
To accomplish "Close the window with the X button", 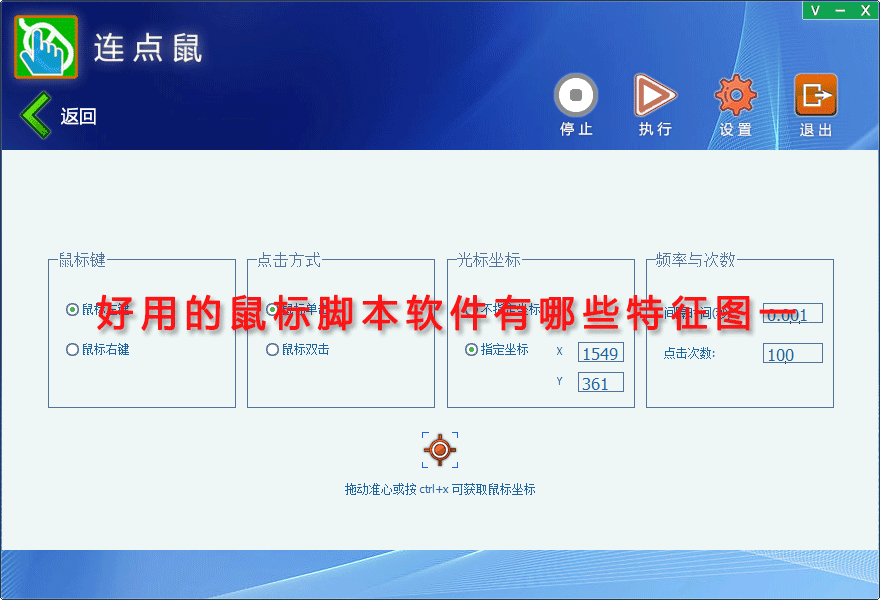I will pos(865,10).
